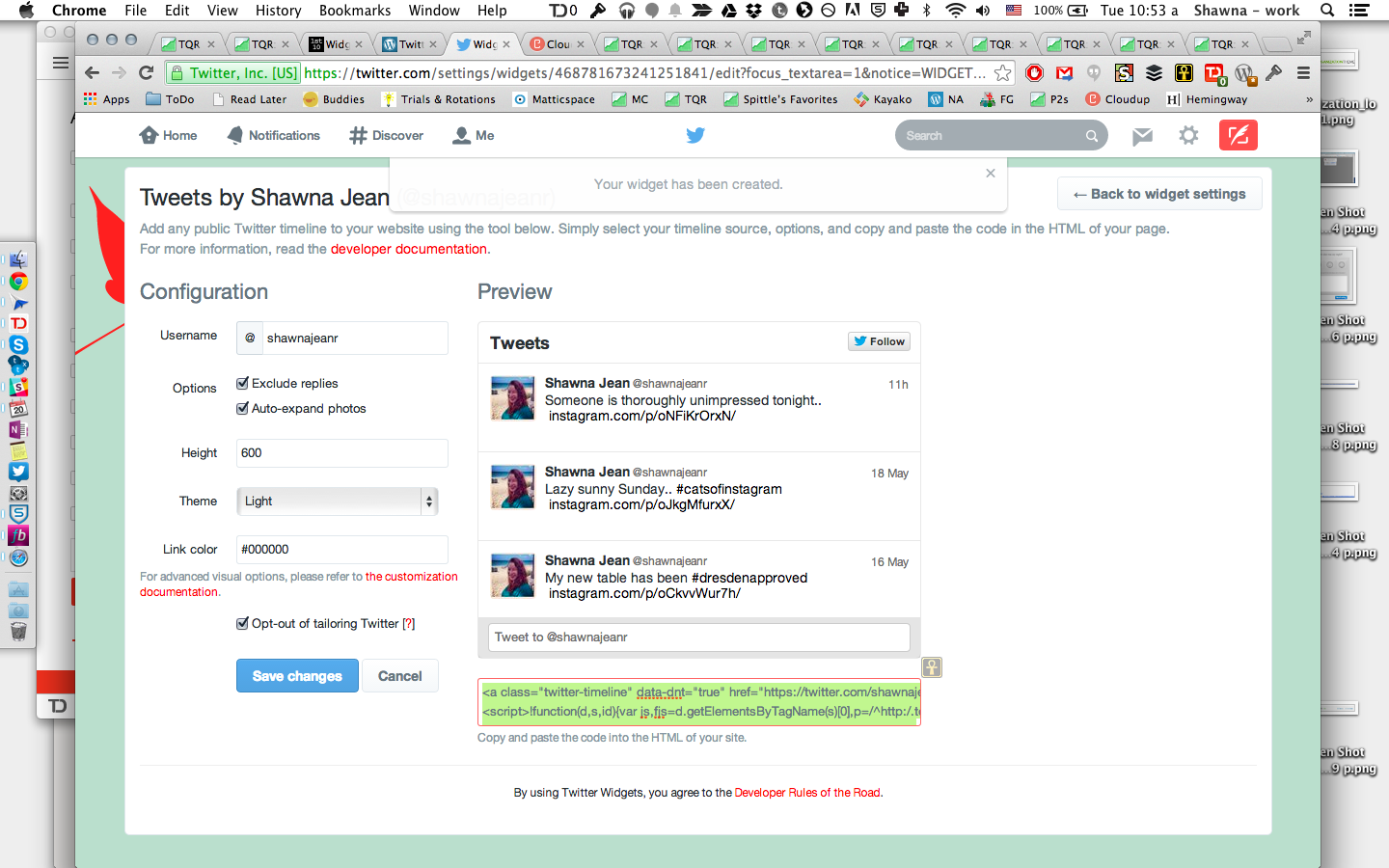Open the Bookmarks menu in menu bar

(x=354, y=11)
